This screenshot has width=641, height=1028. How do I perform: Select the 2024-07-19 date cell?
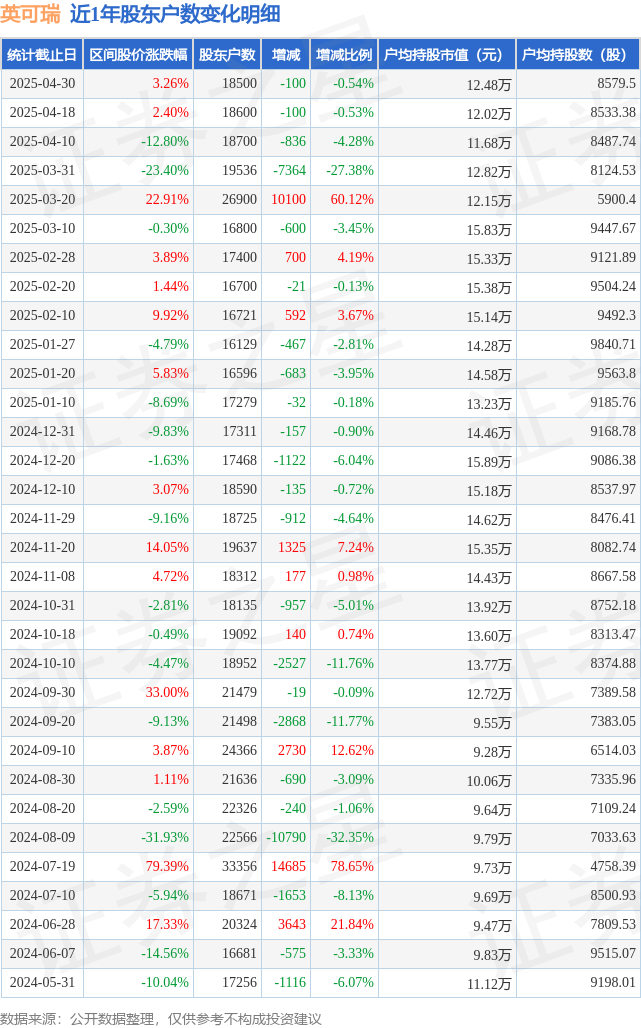click(x=42, y=866)
